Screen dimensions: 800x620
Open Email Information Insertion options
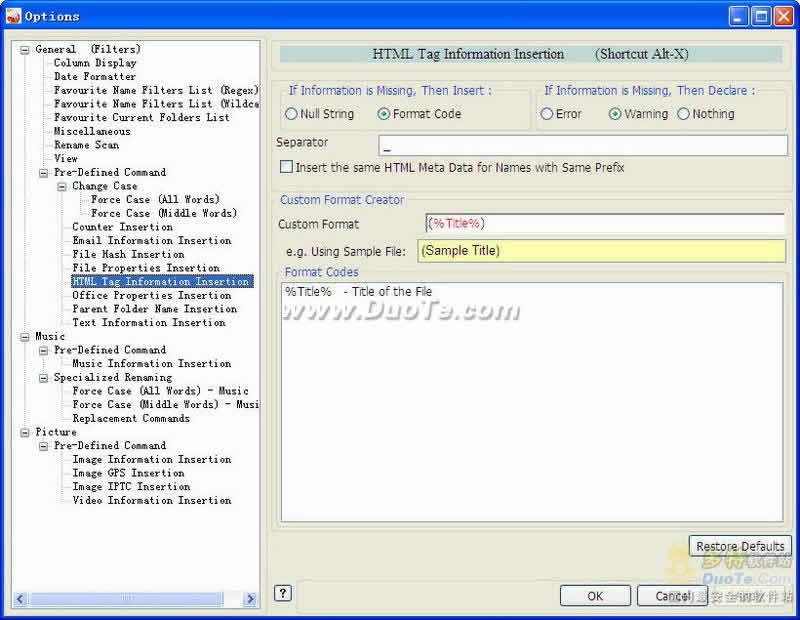[x=152, y=240]
